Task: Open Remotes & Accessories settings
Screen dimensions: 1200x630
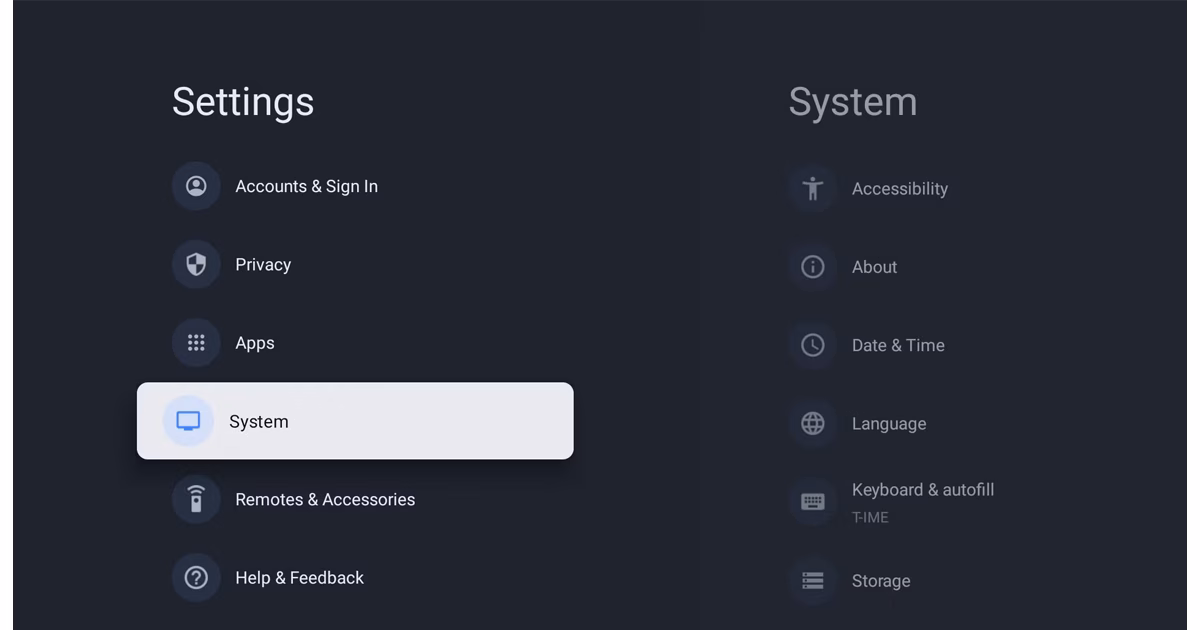Action: [325, 499]
